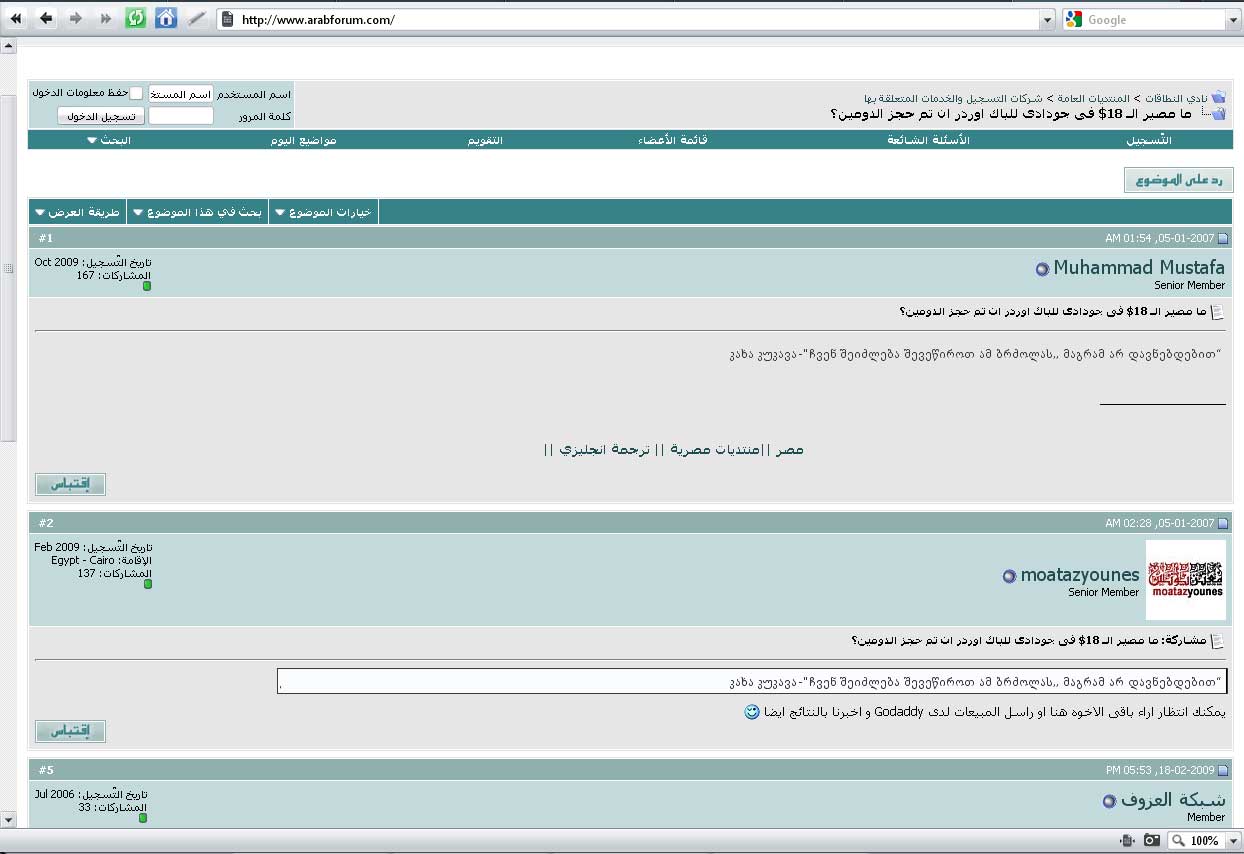Open the zoom level dropdown arrow
The width and height of the screenshot is (1244, 854).
[1233, 841]
